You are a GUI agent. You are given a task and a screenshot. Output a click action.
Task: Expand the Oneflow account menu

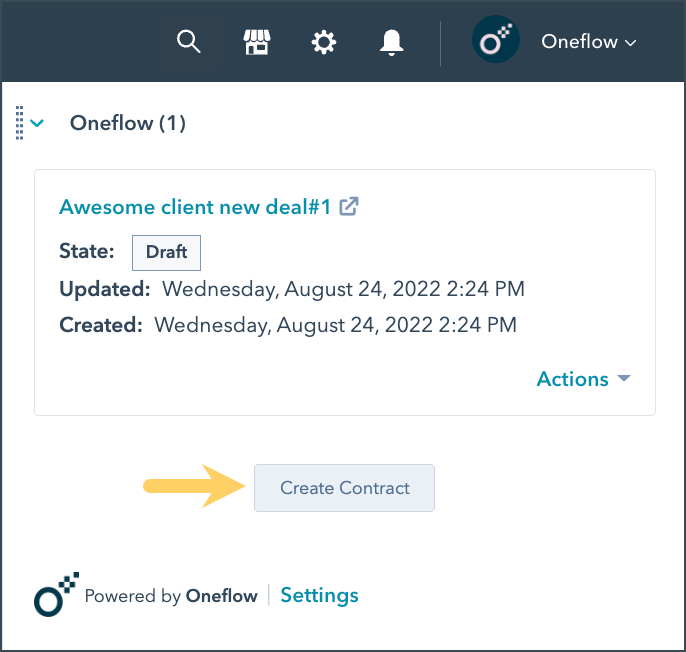588,42
